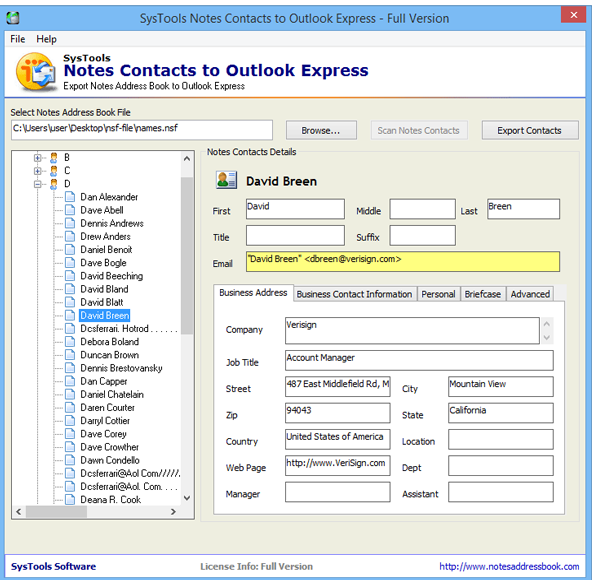Collapse the D contacts group
The height and width of the screenshot is (580, 600).
[x=38, y=184]
